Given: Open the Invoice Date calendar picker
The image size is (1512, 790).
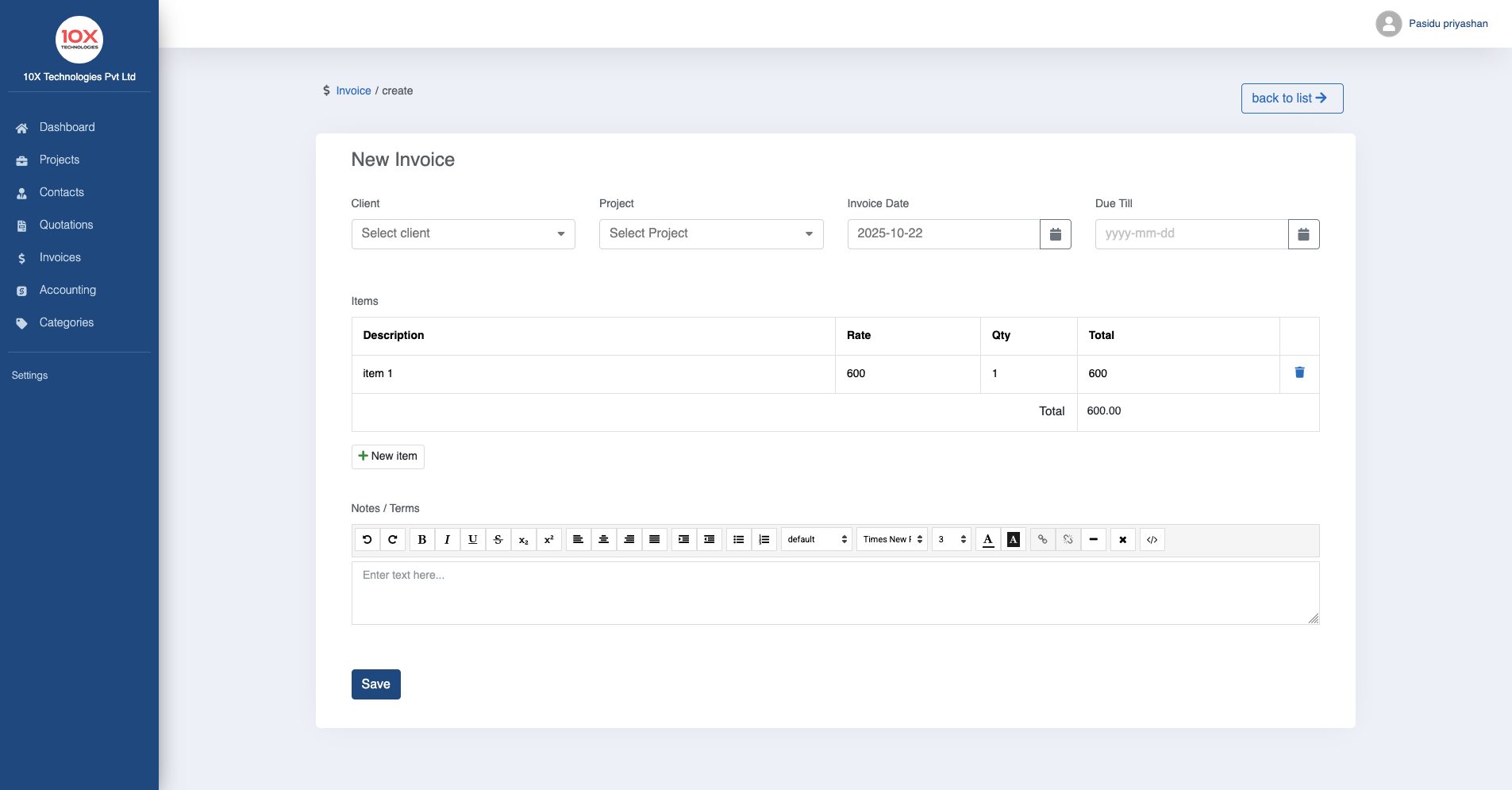Looking at the screenshot, I should tap(1055, 233).
